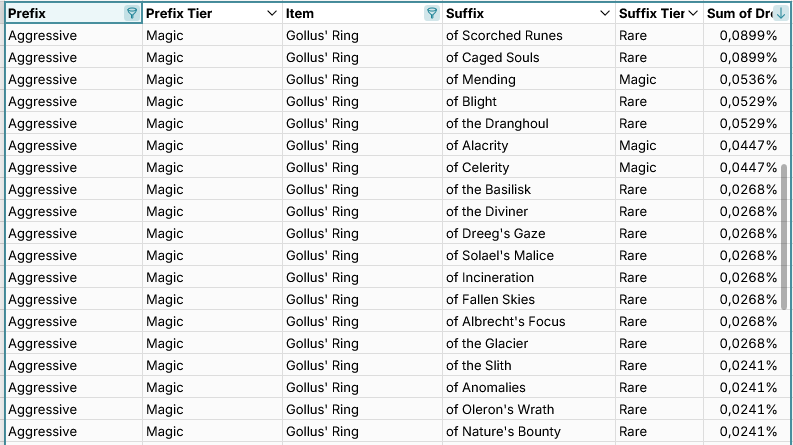Click the Item column header text
The width and height of the screenshot is (793, 445).
pos(300,13)
